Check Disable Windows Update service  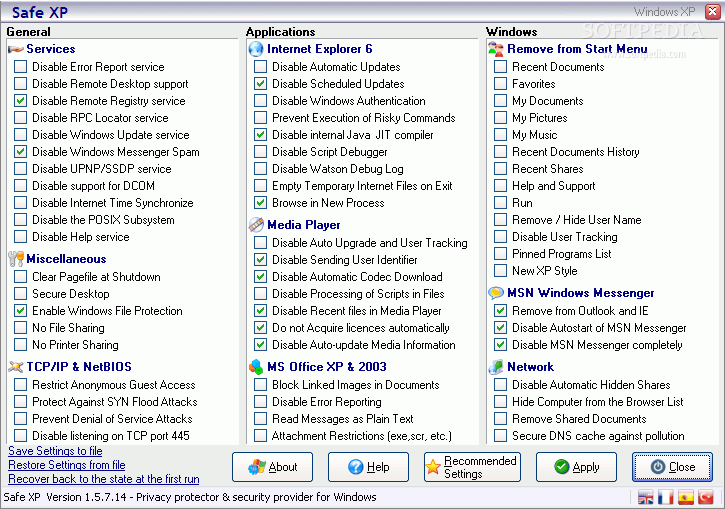pyautogui.click(x=20, y=135)
